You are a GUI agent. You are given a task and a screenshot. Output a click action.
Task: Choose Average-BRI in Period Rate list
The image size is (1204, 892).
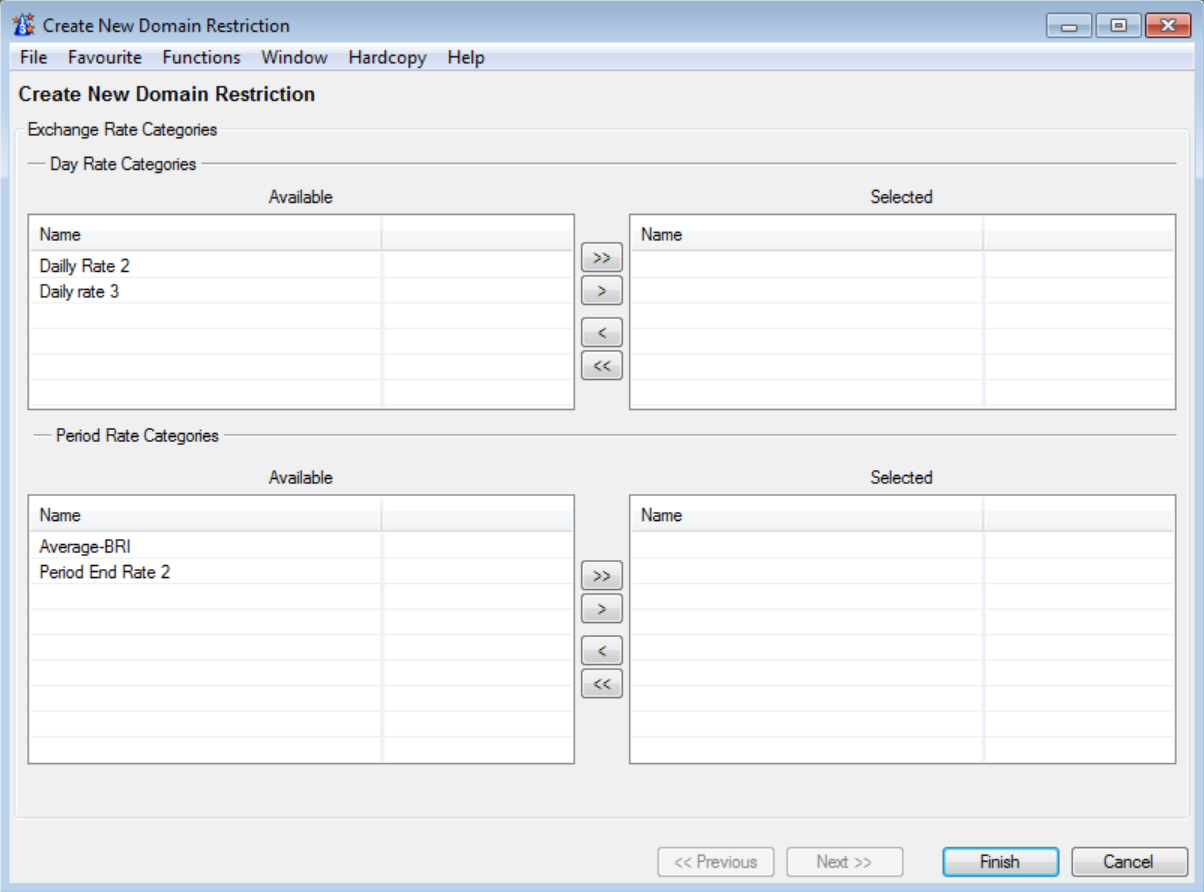85,547
